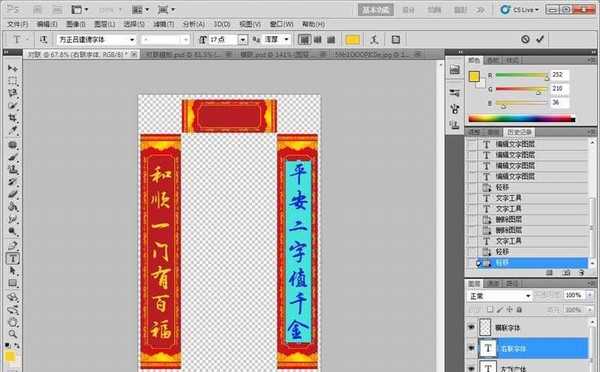Toggle the Character and Paragraph panel

click(x=396, y=39)
